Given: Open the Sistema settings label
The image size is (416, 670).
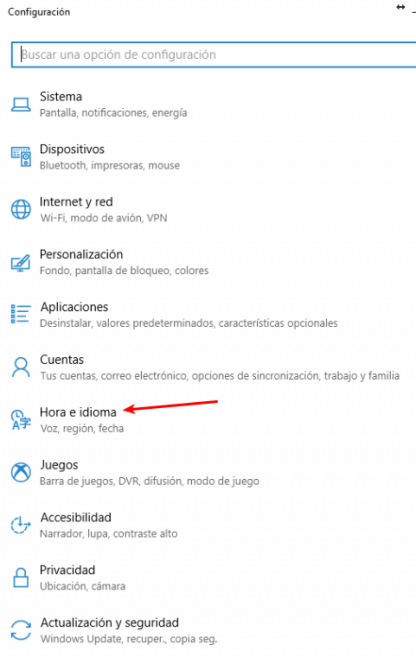Looking at the screenshot, I should pos(61,97).
